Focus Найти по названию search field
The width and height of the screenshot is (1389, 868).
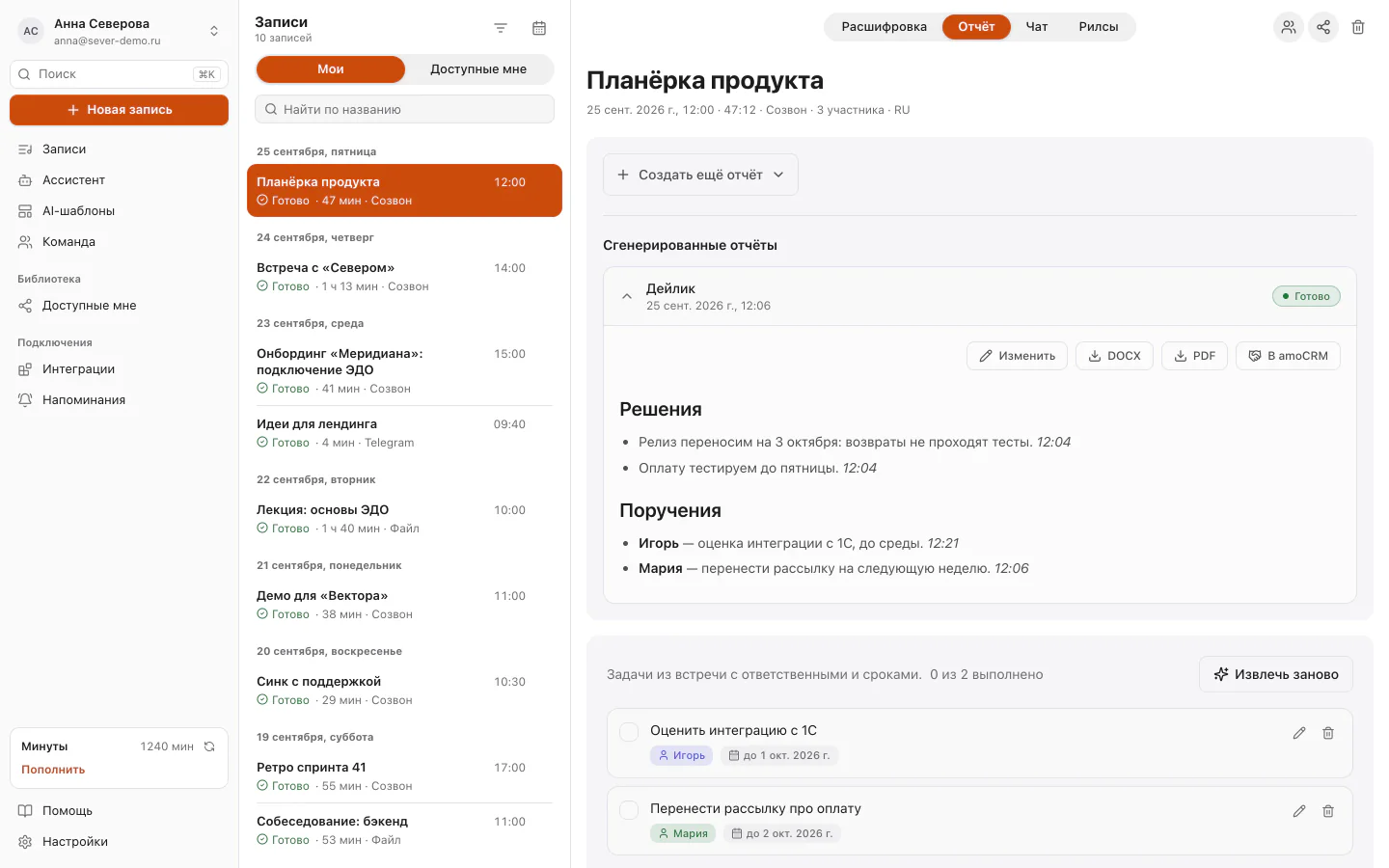(x=404, y=109)
